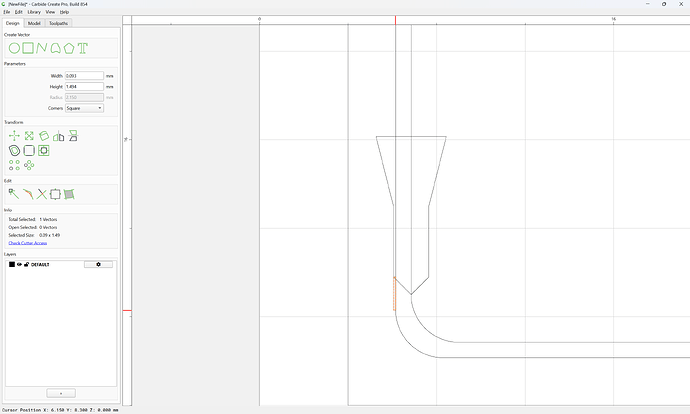Activate the Move transform tool
690x414 pixels.
pos(14,136)
